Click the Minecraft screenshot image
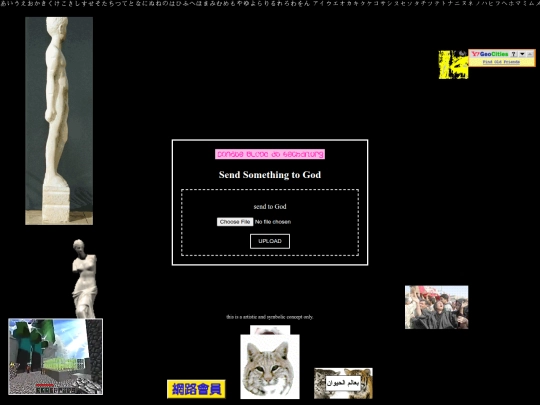Screen dimensions: 540x405 click(55, 356)
